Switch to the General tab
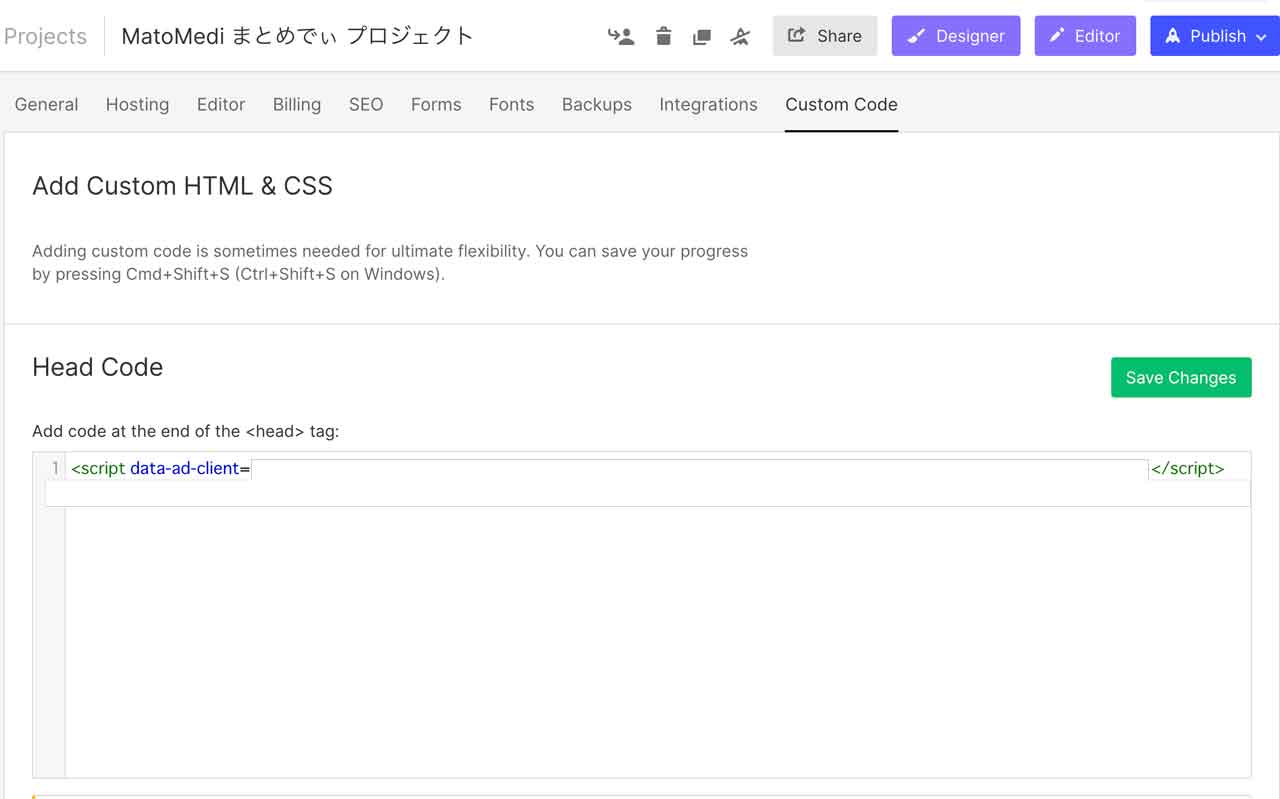The width and height of the screenshot is (1280, 799). point(46,104)
